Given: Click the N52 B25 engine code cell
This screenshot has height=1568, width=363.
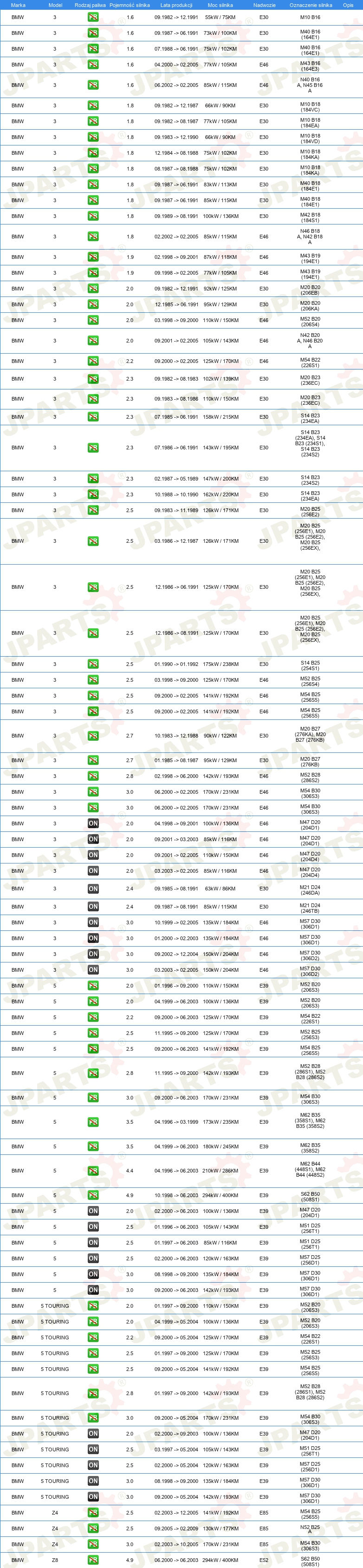Looking at the screenshot, I should (x=310, y=1529).
